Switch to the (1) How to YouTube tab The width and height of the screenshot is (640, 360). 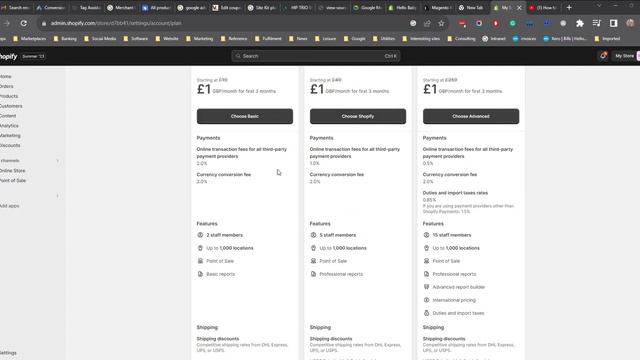(543, 7)
